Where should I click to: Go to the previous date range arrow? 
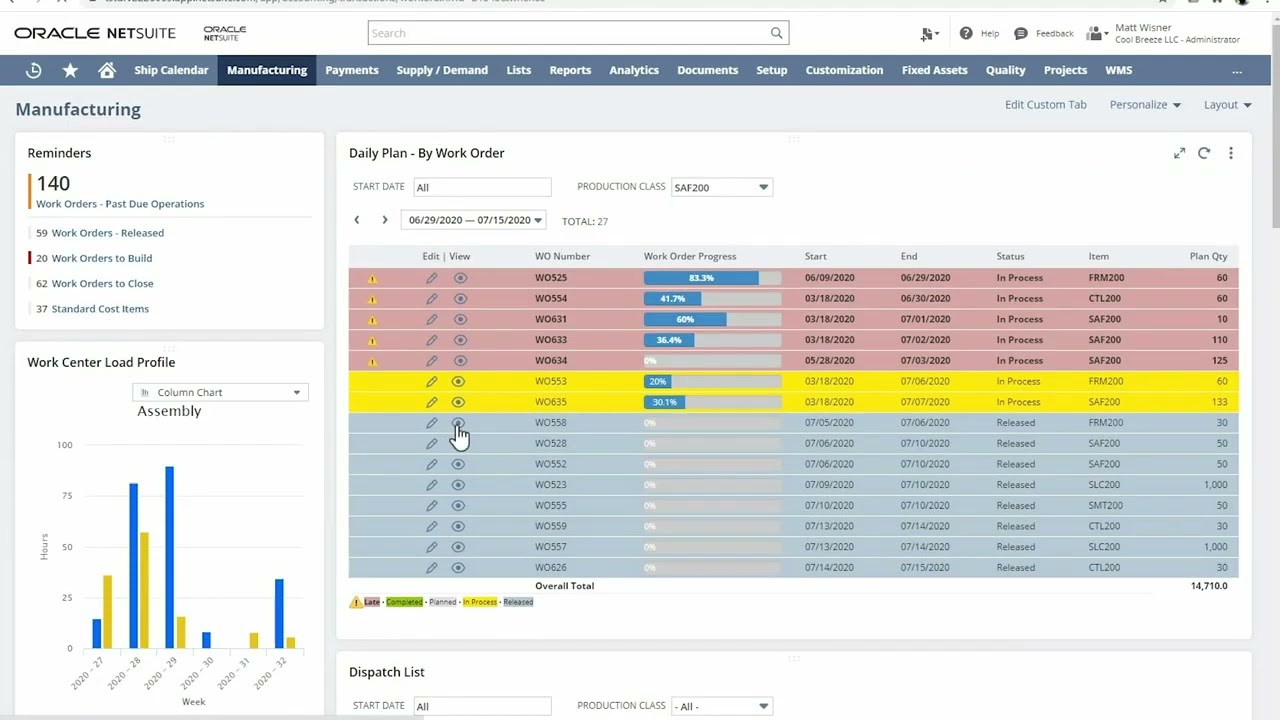(x=357, y=220)
